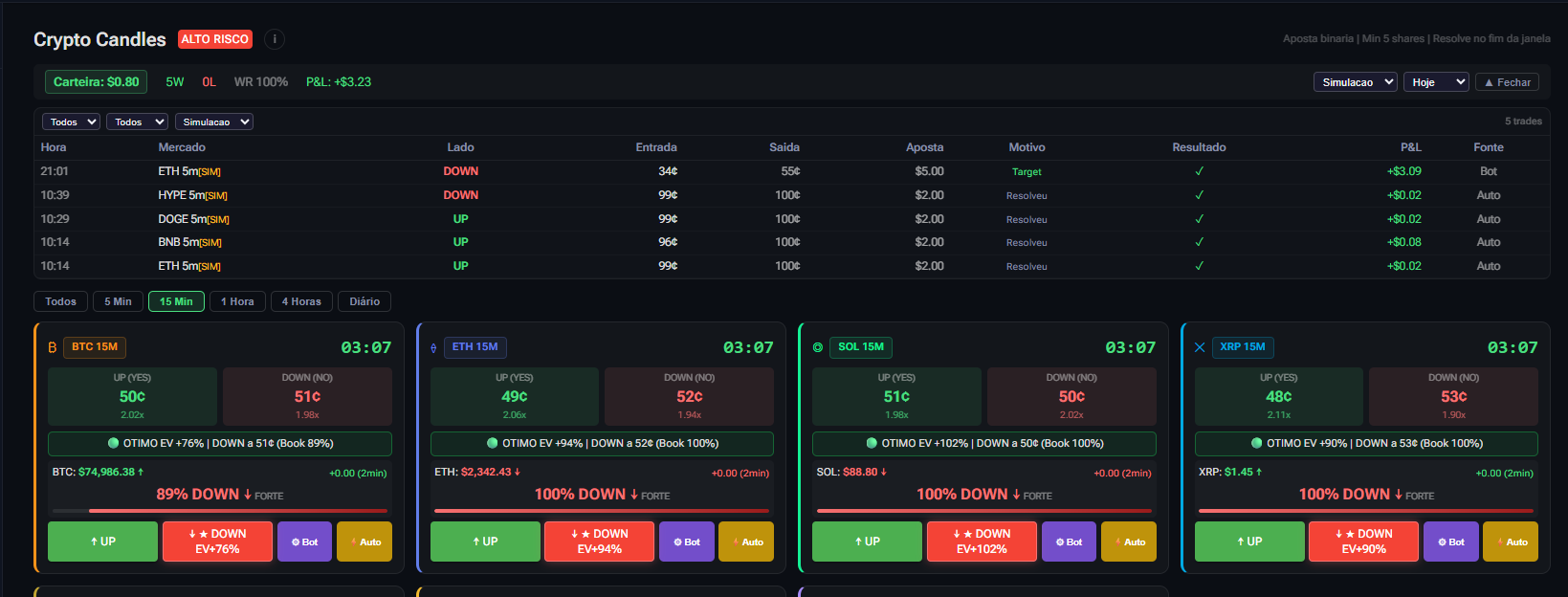
Task: Click the DOWN (NO) 50¢ box on SOL
Action: click(1071, 396)
